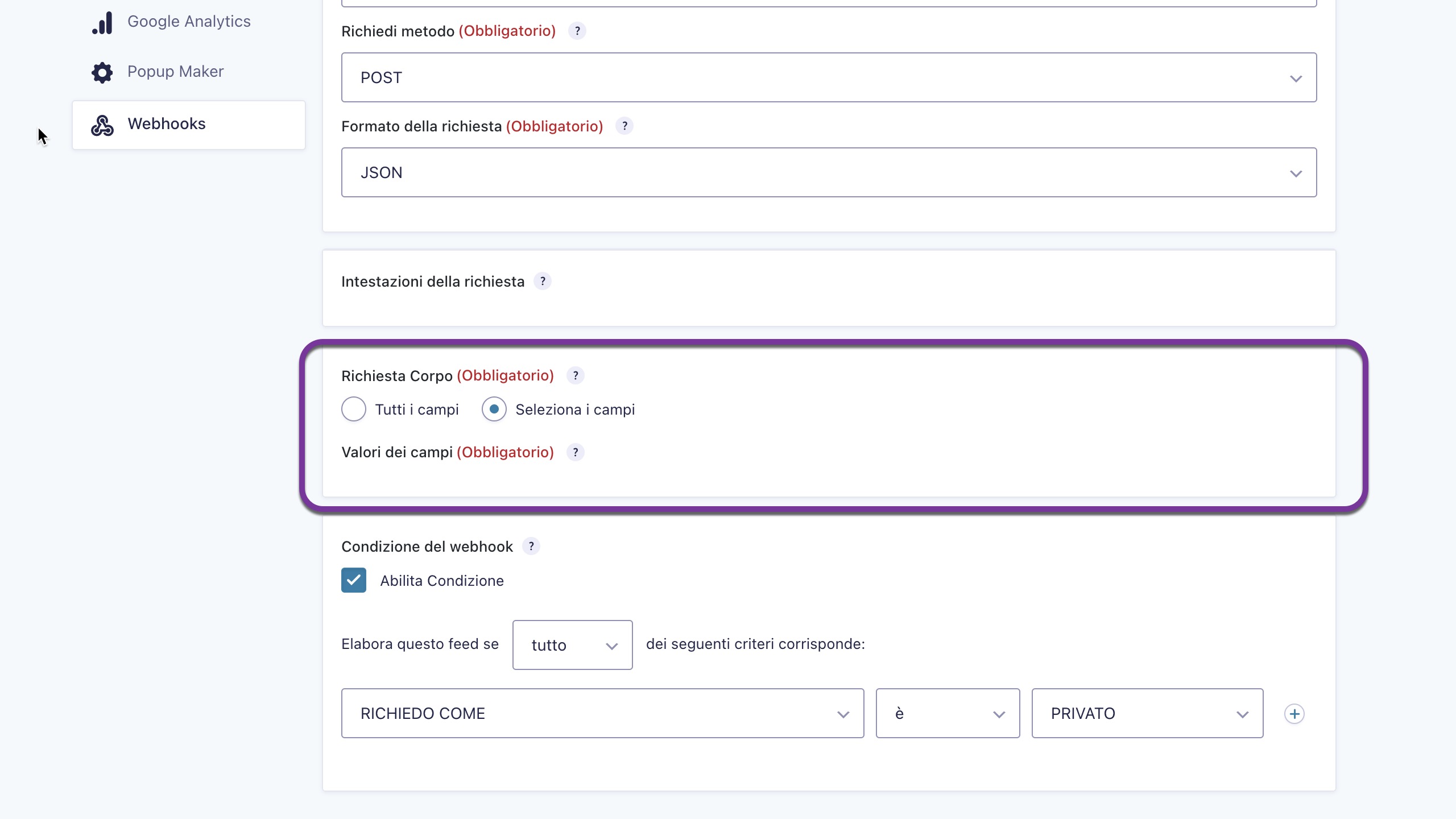Expand the tutto criteria match dropdown
This screenshot has width=1456, height=819.
(x=572, y=645)
